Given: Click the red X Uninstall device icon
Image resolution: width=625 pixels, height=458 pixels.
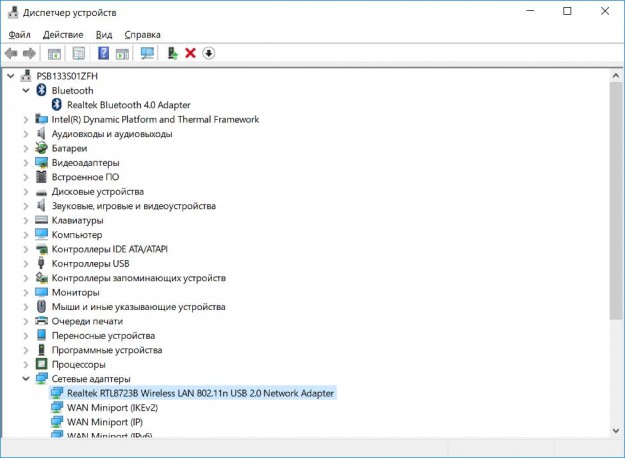Looking at the screenshot, I should coord(190,53).
